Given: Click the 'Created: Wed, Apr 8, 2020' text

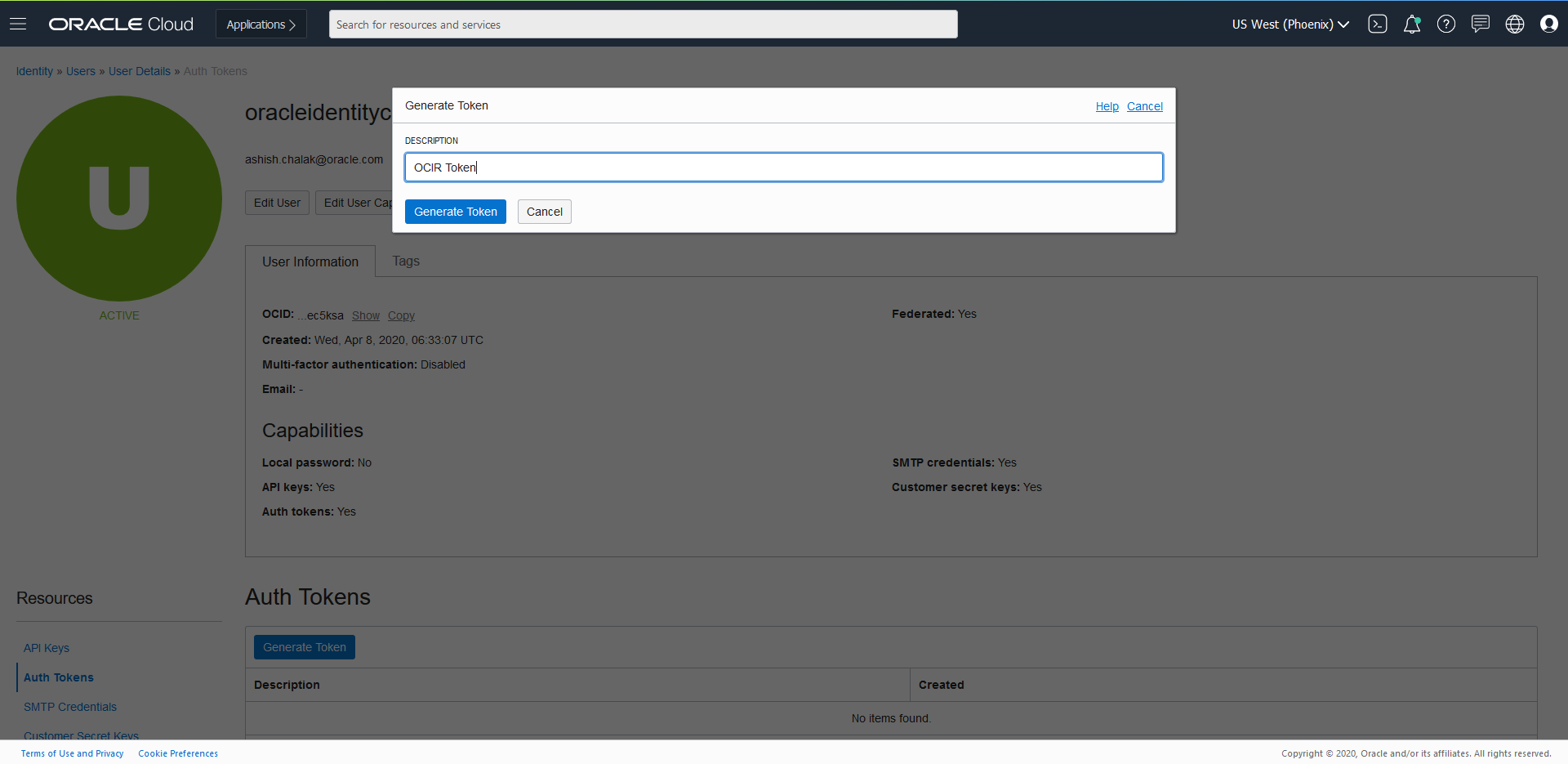Looking at the screenshot, I should point(372,340).
